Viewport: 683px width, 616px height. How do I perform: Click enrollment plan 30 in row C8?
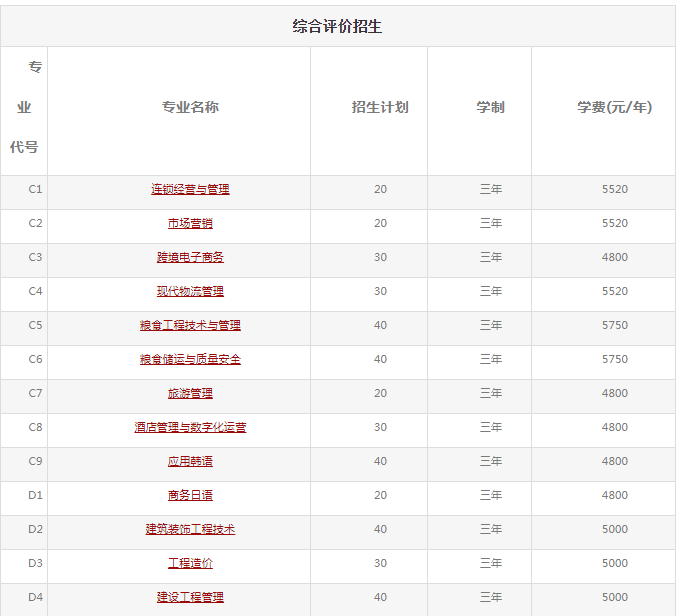pyautogui.click(x=380, y=427)
